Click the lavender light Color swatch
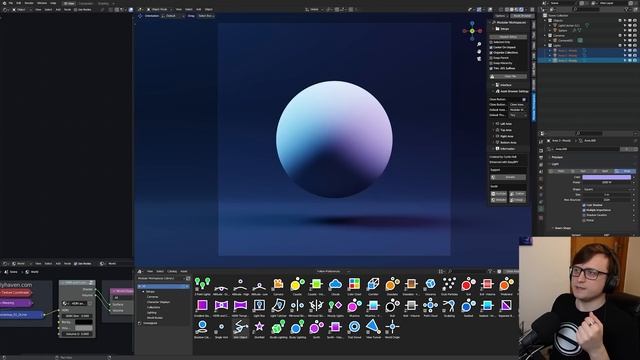Image resolution: width=640 pixels, height=360 pixels. point(607,177)
